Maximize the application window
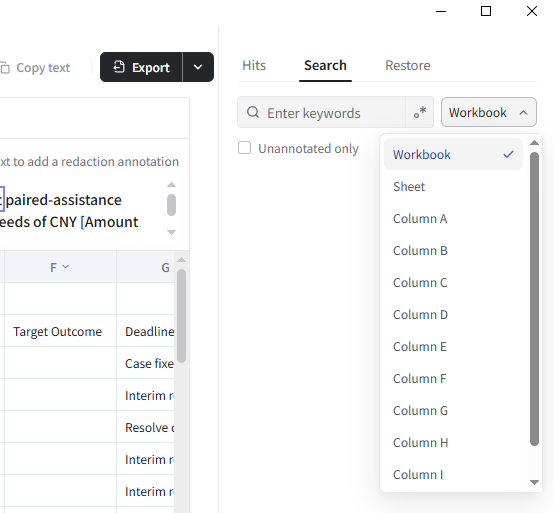Screen dimensions: 554x513 486,11
